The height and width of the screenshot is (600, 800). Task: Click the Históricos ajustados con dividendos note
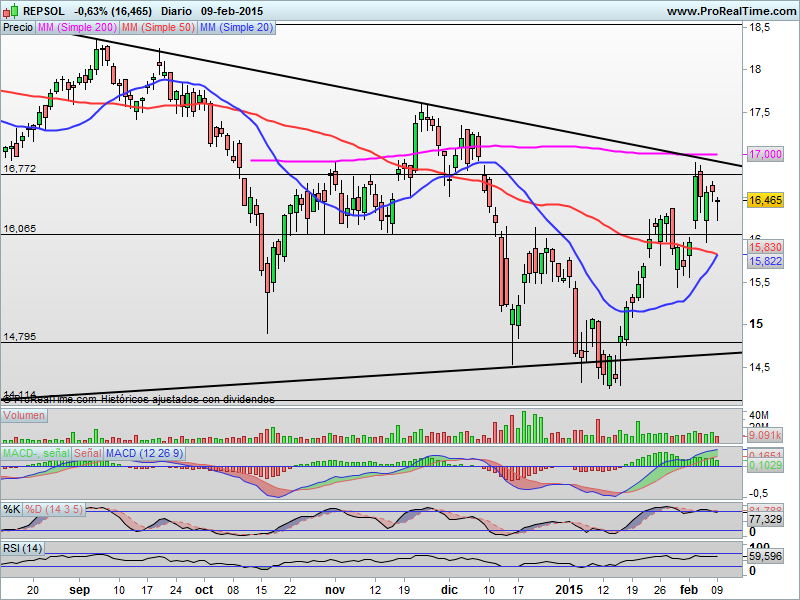pos(188,399)
